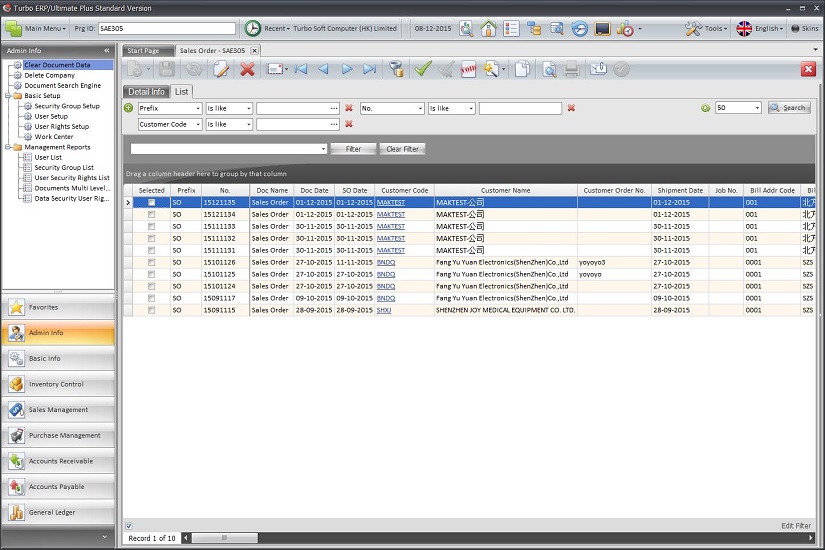
Task: Click into the Prg ID input field
Action: 167,28
